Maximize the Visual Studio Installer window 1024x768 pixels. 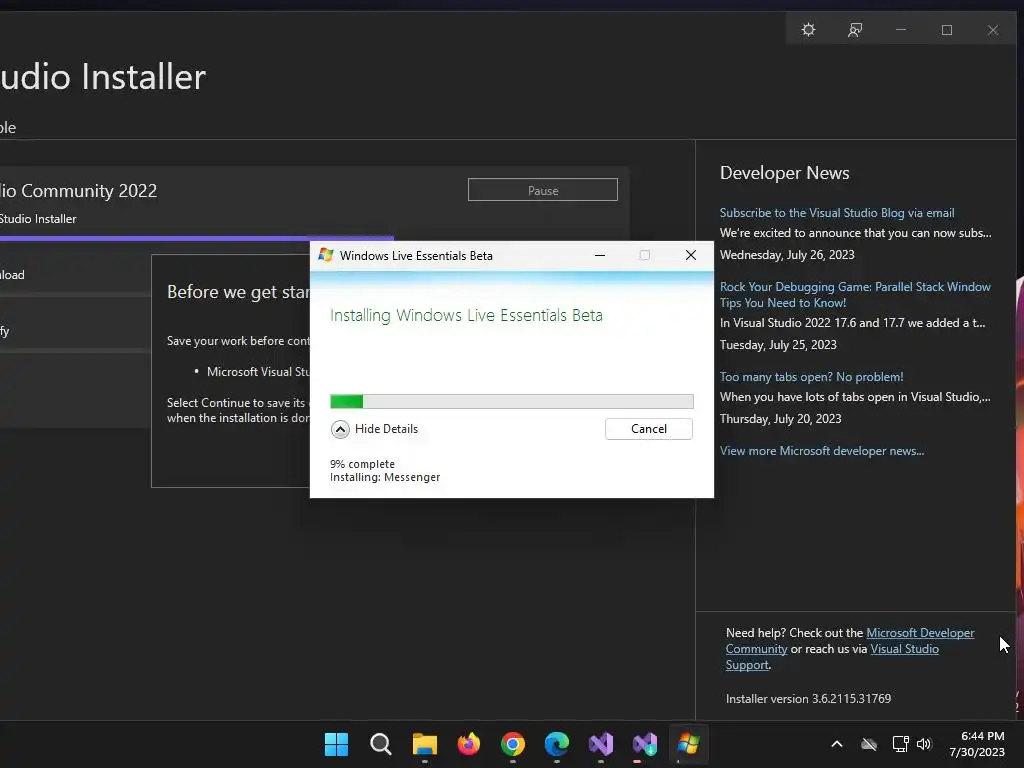[947, 30]
